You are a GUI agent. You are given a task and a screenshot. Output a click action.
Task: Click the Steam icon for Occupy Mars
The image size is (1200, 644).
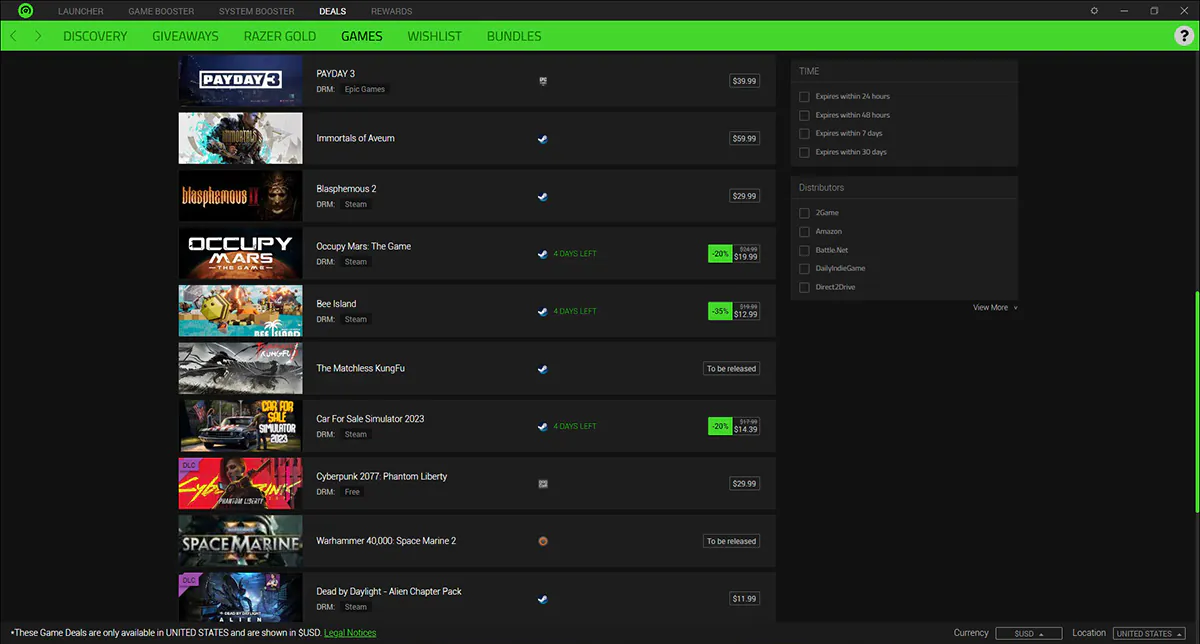tap(542, 254)
